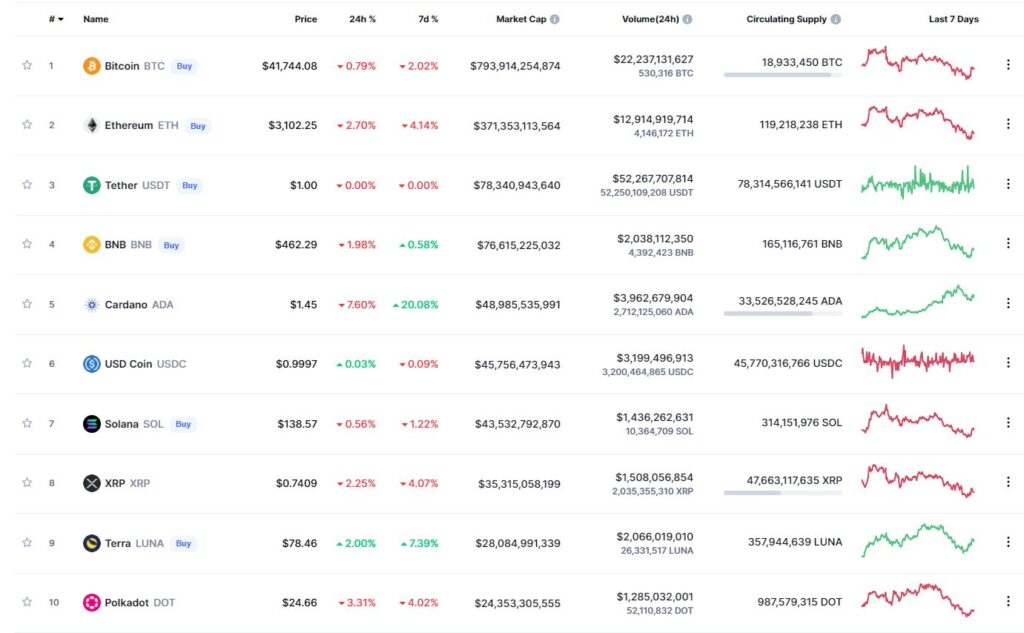Click the Cardano logo icon
Image resolution: width=1024 pixels, height=633 pixels.
tap(91, 304)
